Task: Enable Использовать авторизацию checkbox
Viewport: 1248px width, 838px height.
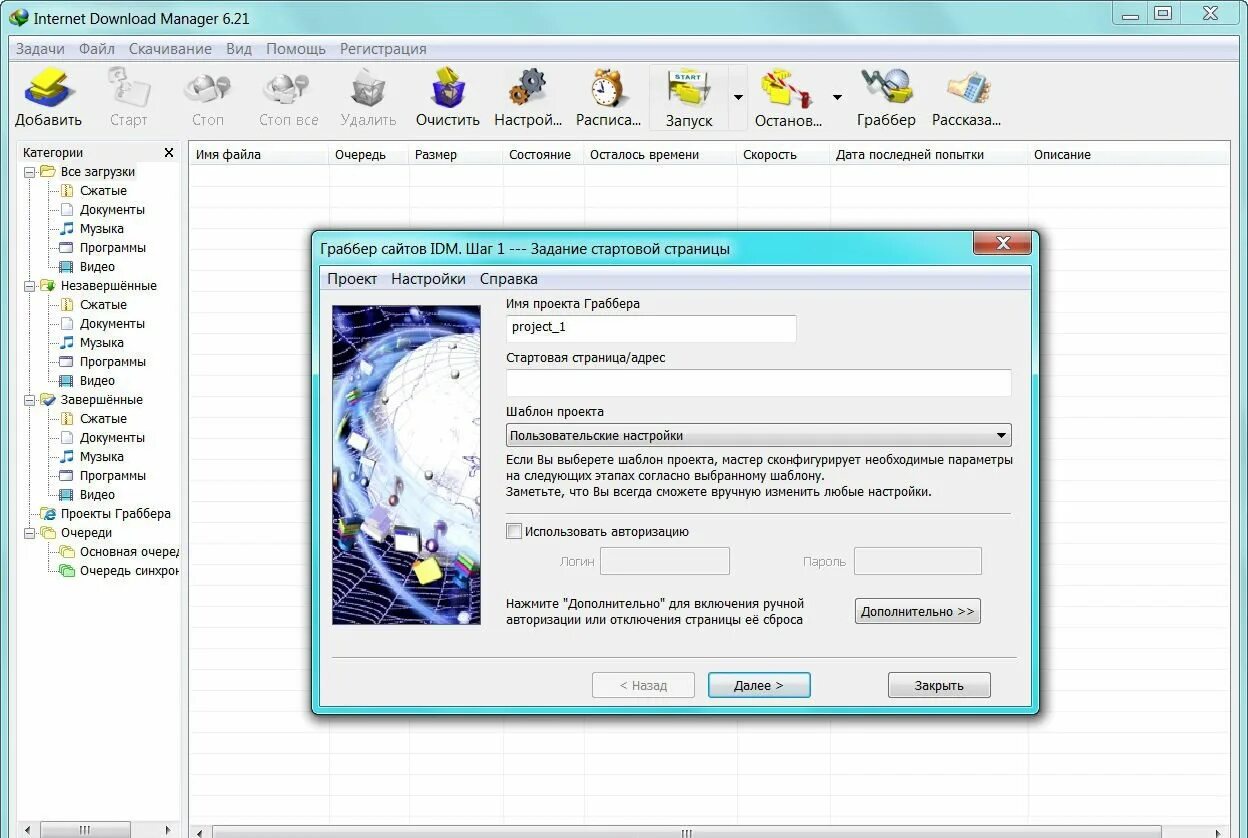Action: pyautogui.click(x=514, y=532)
